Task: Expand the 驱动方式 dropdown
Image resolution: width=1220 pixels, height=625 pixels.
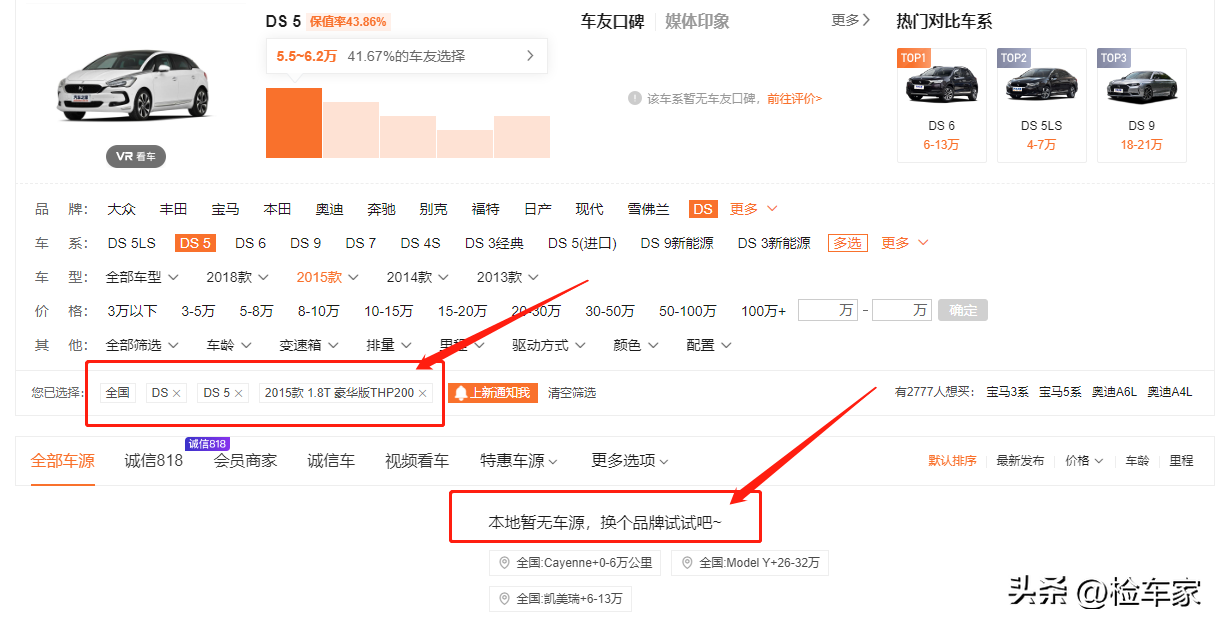Action: point(548,345)
